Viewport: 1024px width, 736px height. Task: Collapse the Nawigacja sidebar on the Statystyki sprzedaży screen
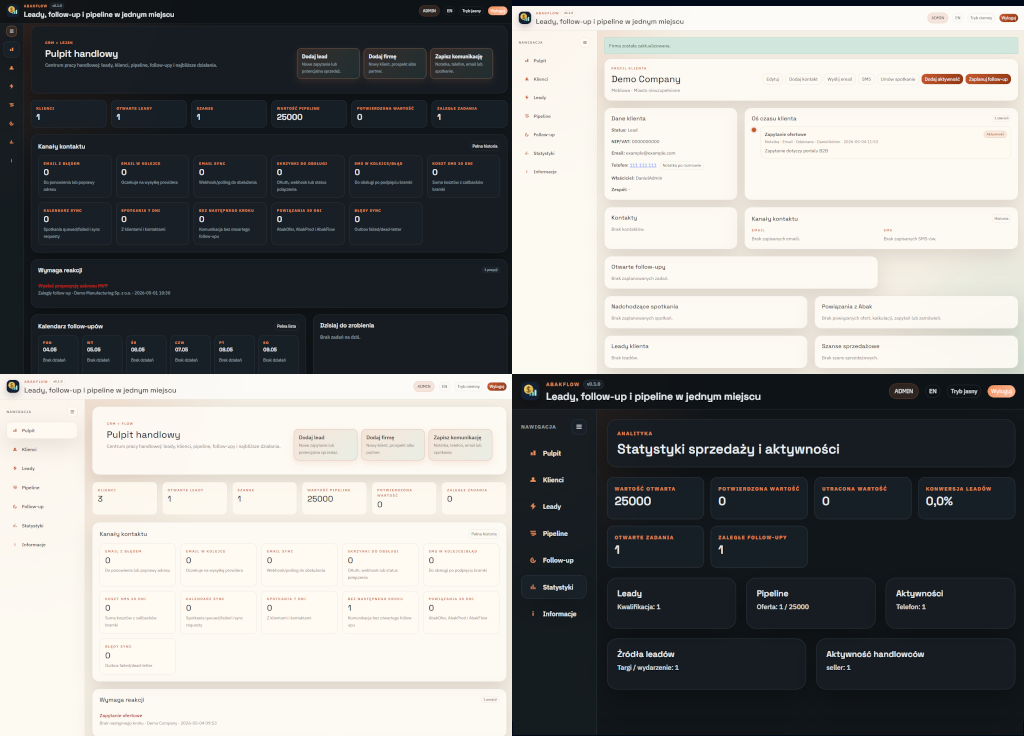[x=579, y=427]
